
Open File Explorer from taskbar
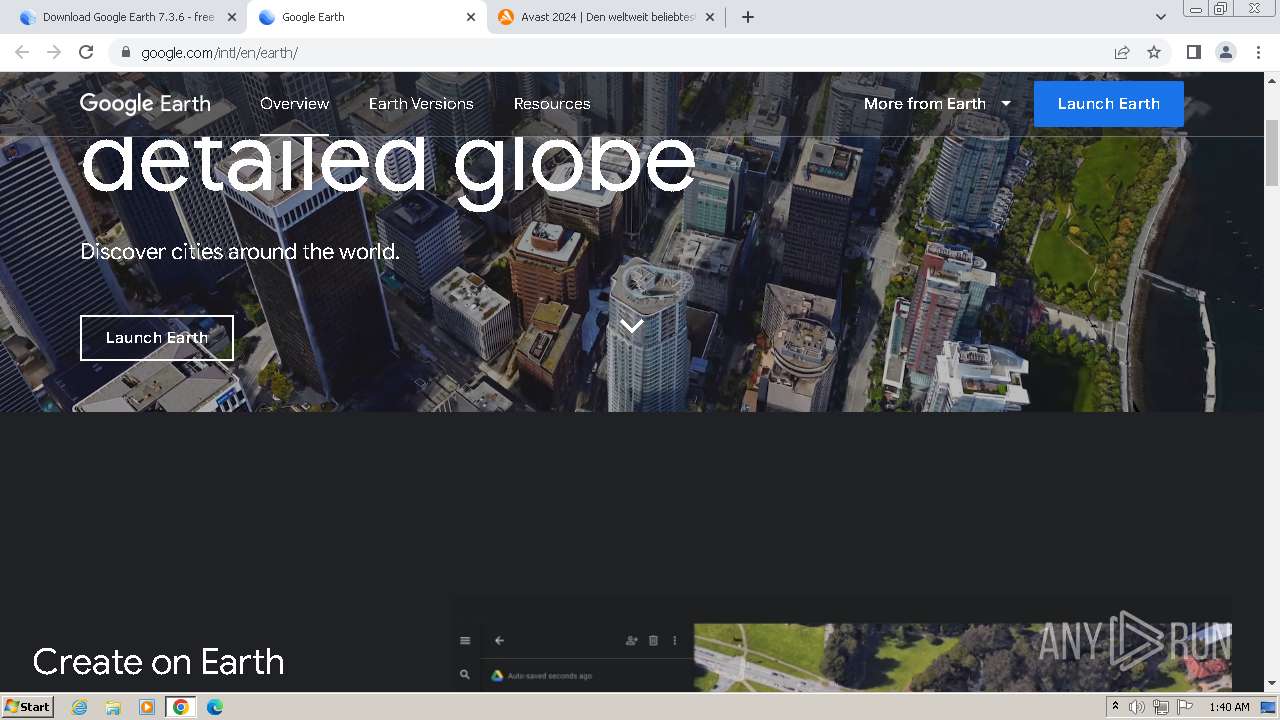[113, 707]
